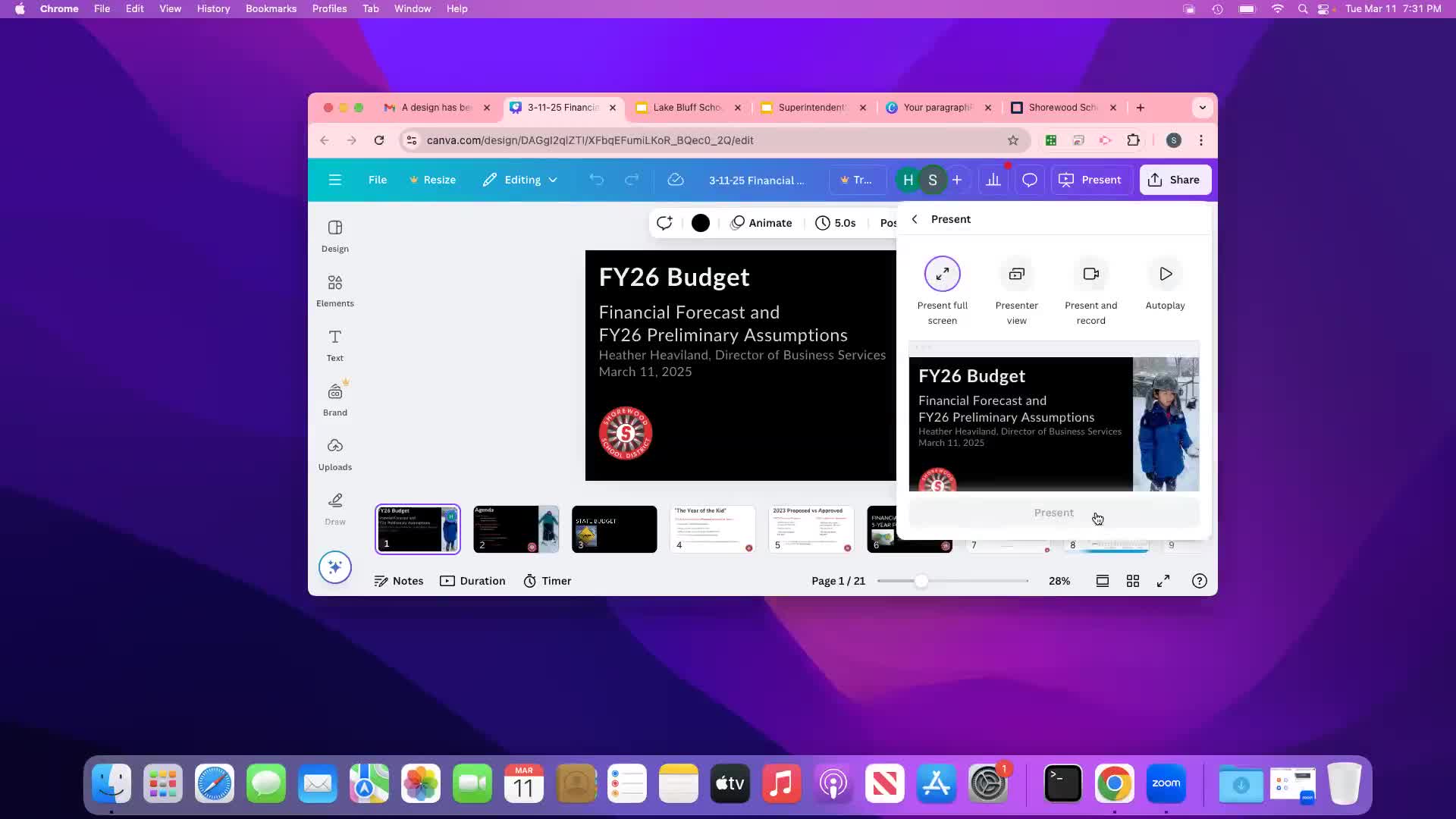
Task: Open the Uploads panel
Action: coord(334,454)
